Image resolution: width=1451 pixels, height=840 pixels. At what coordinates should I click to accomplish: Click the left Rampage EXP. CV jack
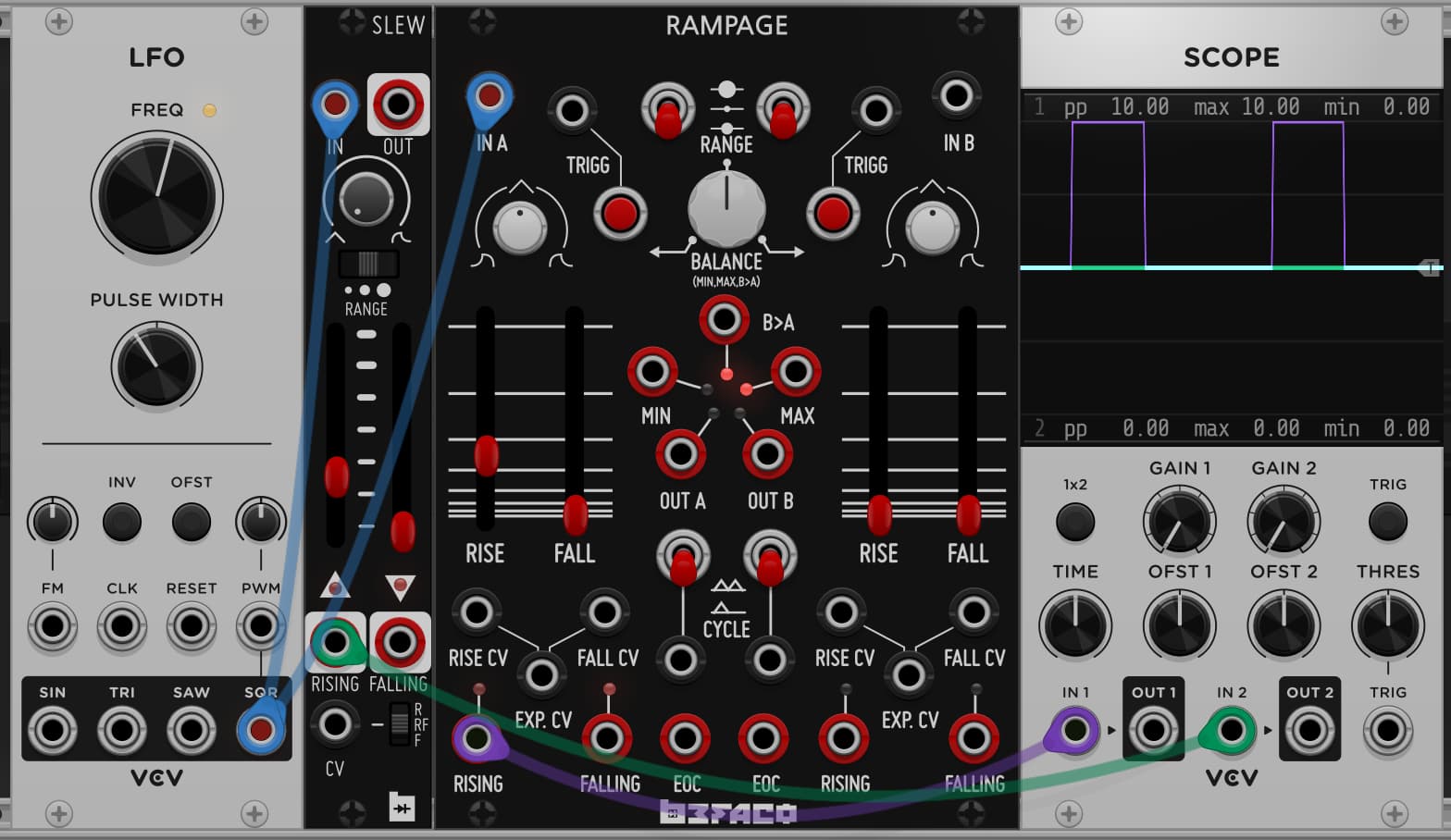coord(540,675)
